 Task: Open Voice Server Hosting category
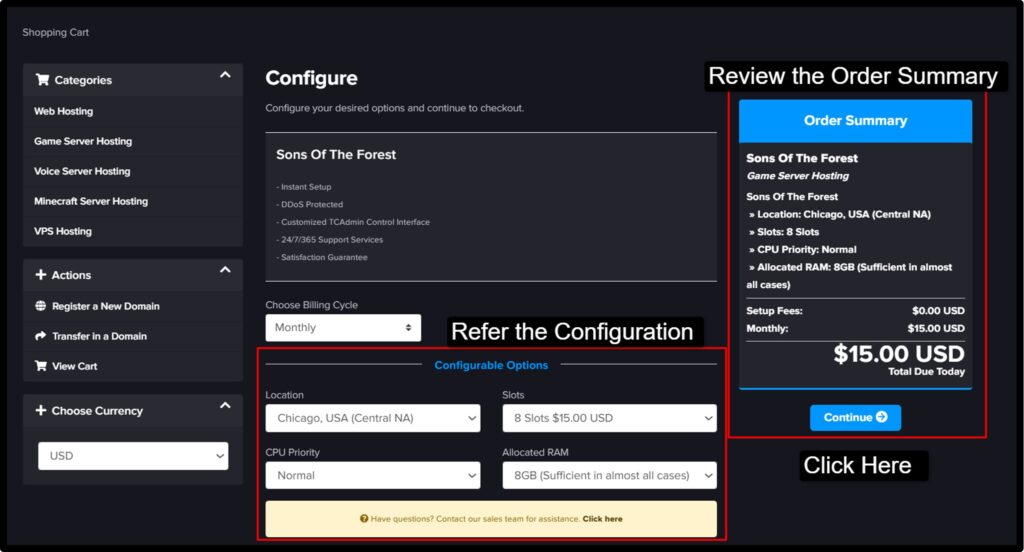82,171
